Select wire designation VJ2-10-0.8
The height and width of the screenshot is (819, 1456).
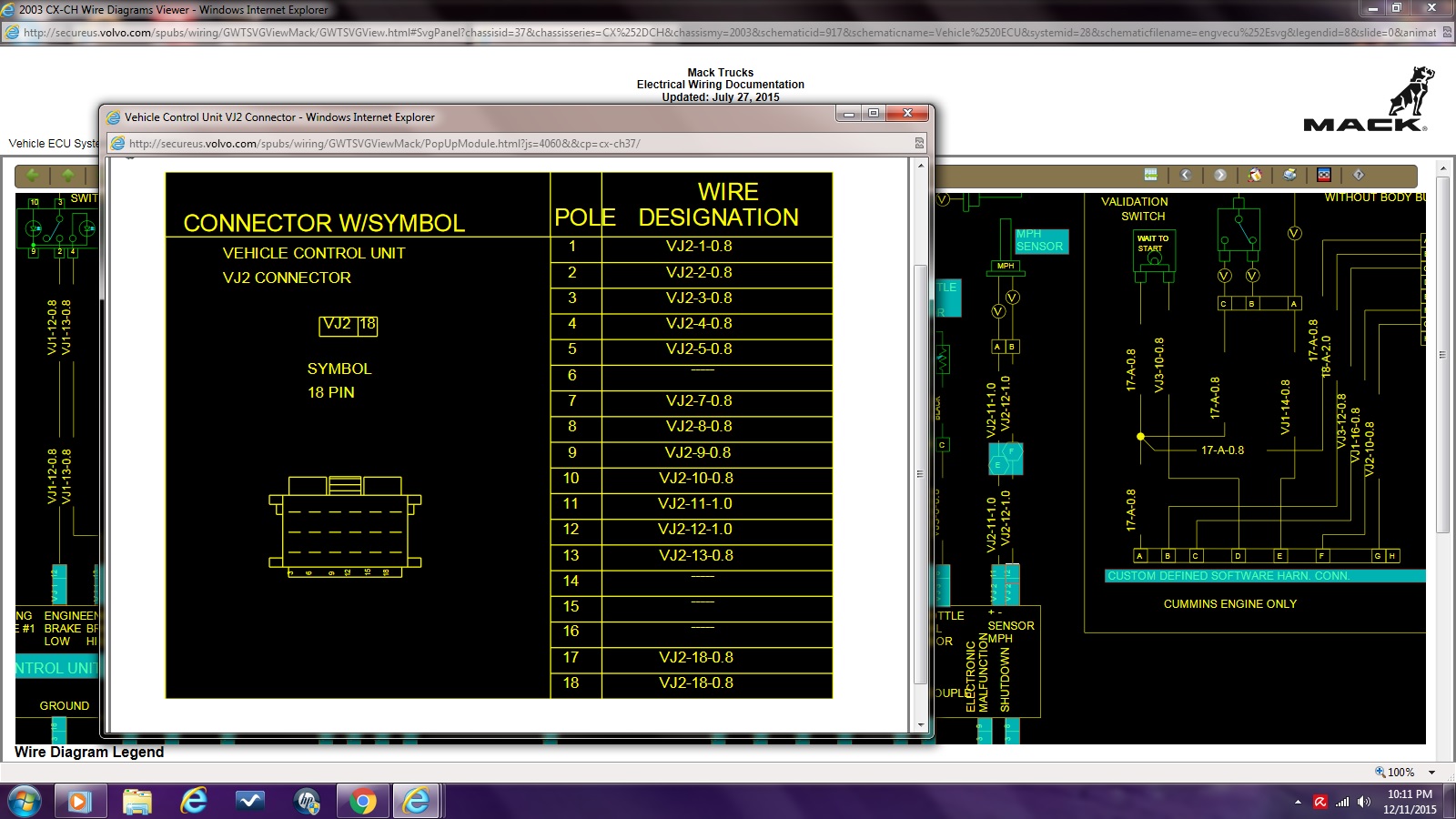(x=696, y=479)
